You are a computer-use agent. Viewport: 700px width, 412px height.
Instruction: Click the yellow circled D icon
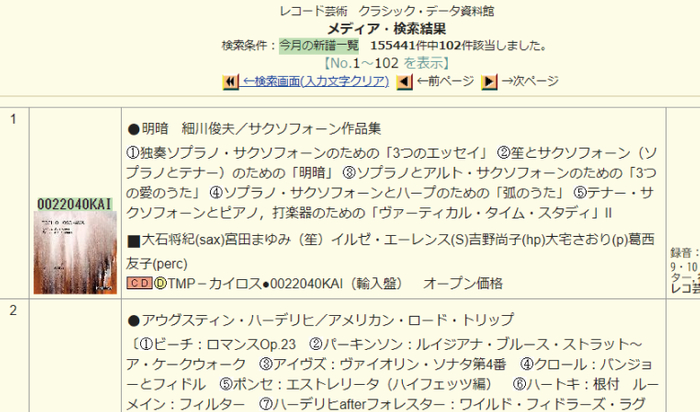tap(160, 283)
